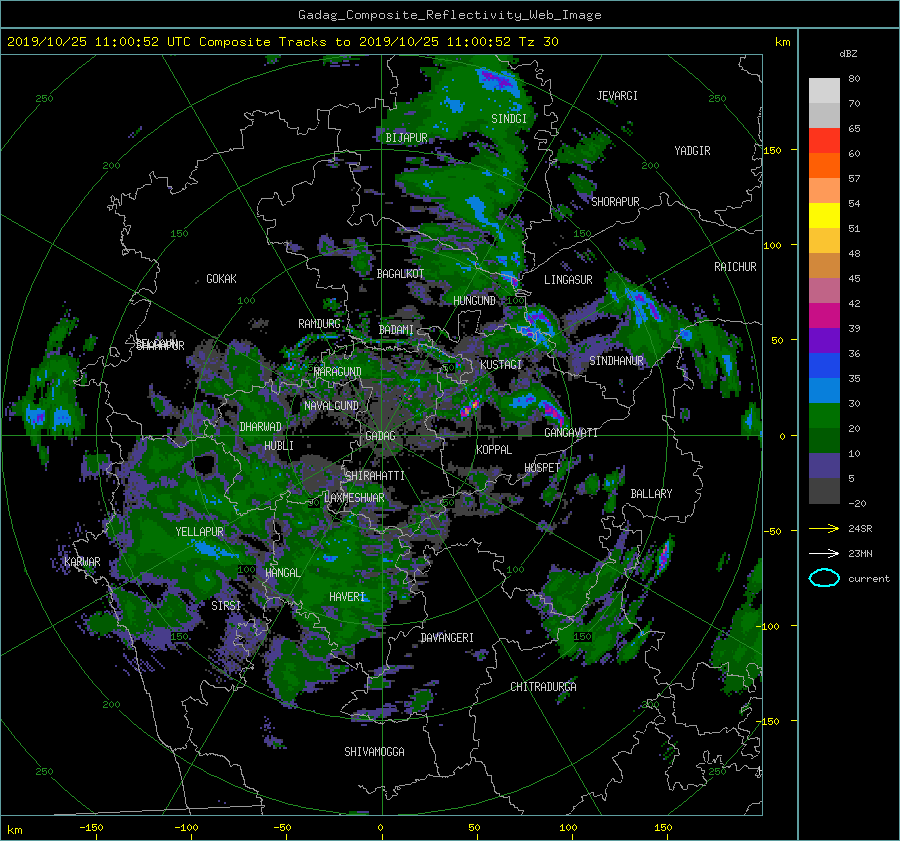Click the SIRSI town label
Viewport: 900px width, 841px height.
tap(226, 606)
